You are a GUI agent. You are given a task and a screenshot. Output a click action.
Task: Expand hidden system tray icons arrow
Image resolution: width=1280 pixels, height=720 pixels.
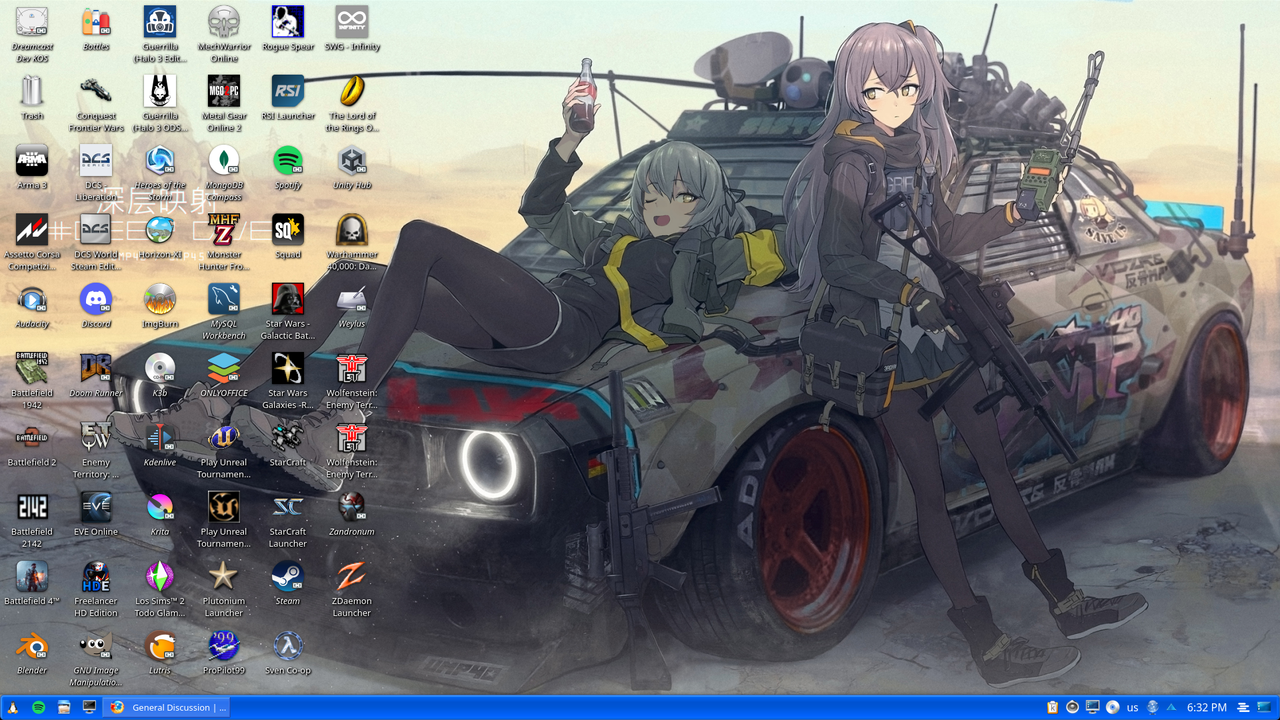[x=1171, y=708]
